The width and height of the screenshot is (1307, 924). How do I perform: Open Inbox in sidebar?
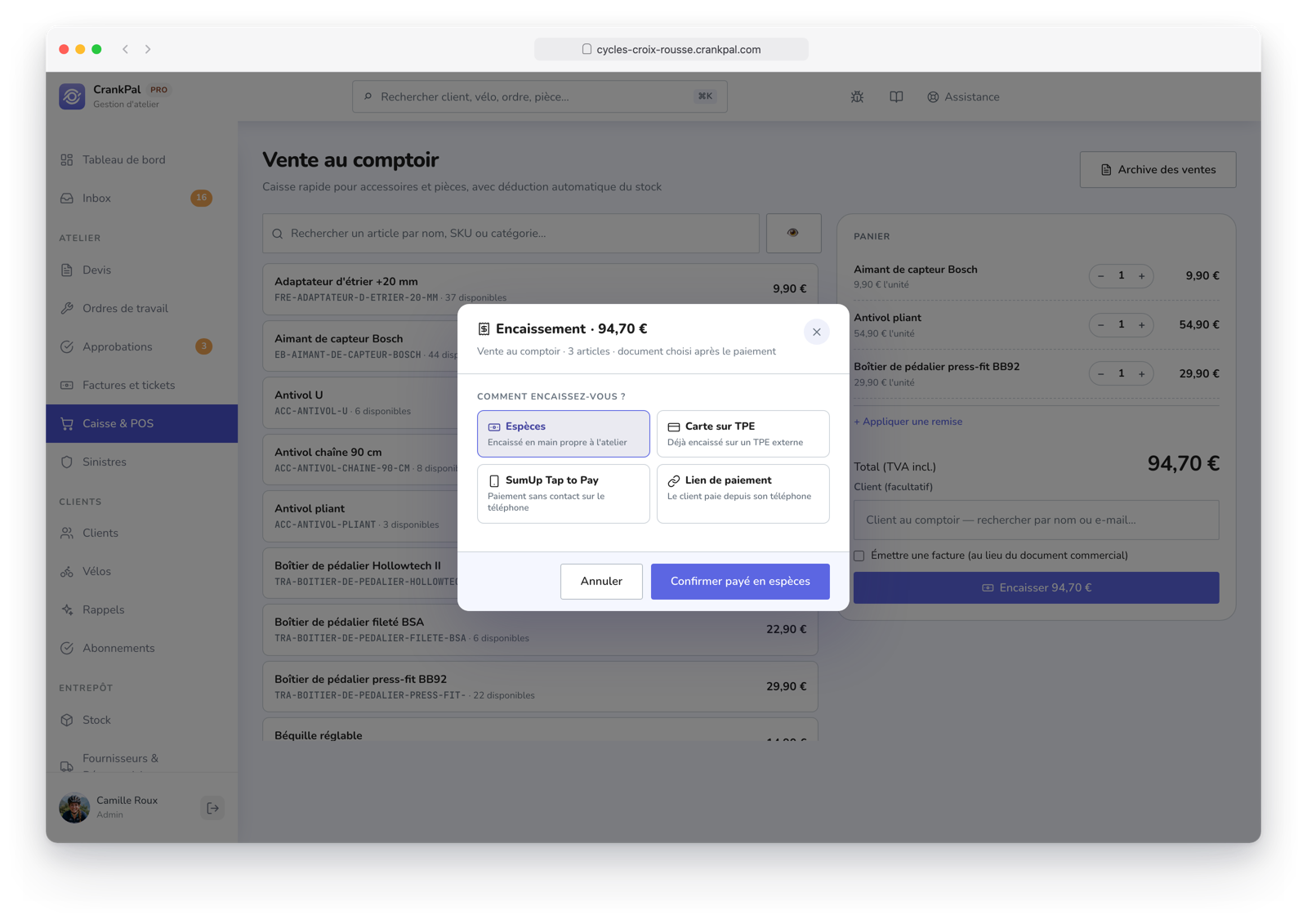pyautogui.click(x=141, y=198)
